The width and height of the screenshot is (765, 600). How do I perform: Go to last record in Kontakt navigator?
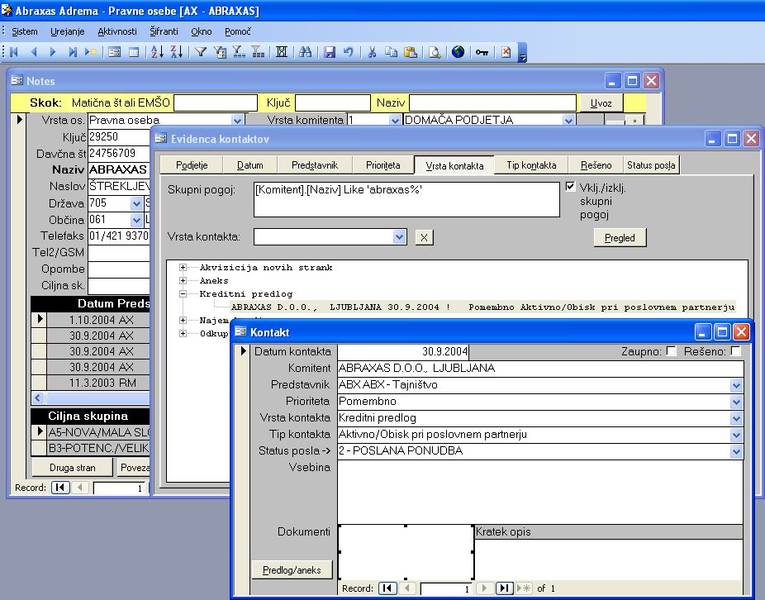coord(504,588)
